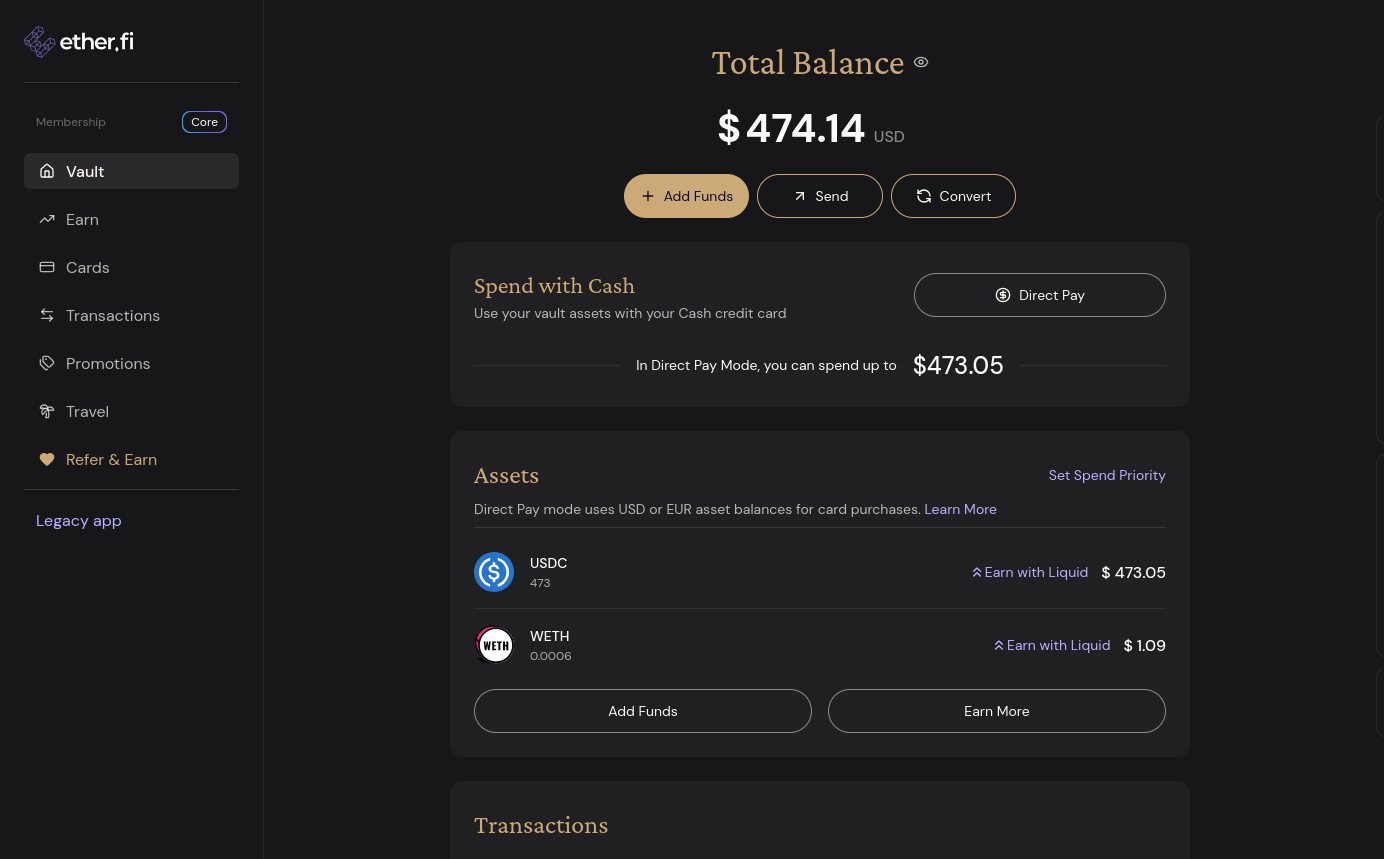Go to Cards in sidebar
The height and width of the screenshot is (859, 1384).
tap(131, 267)
